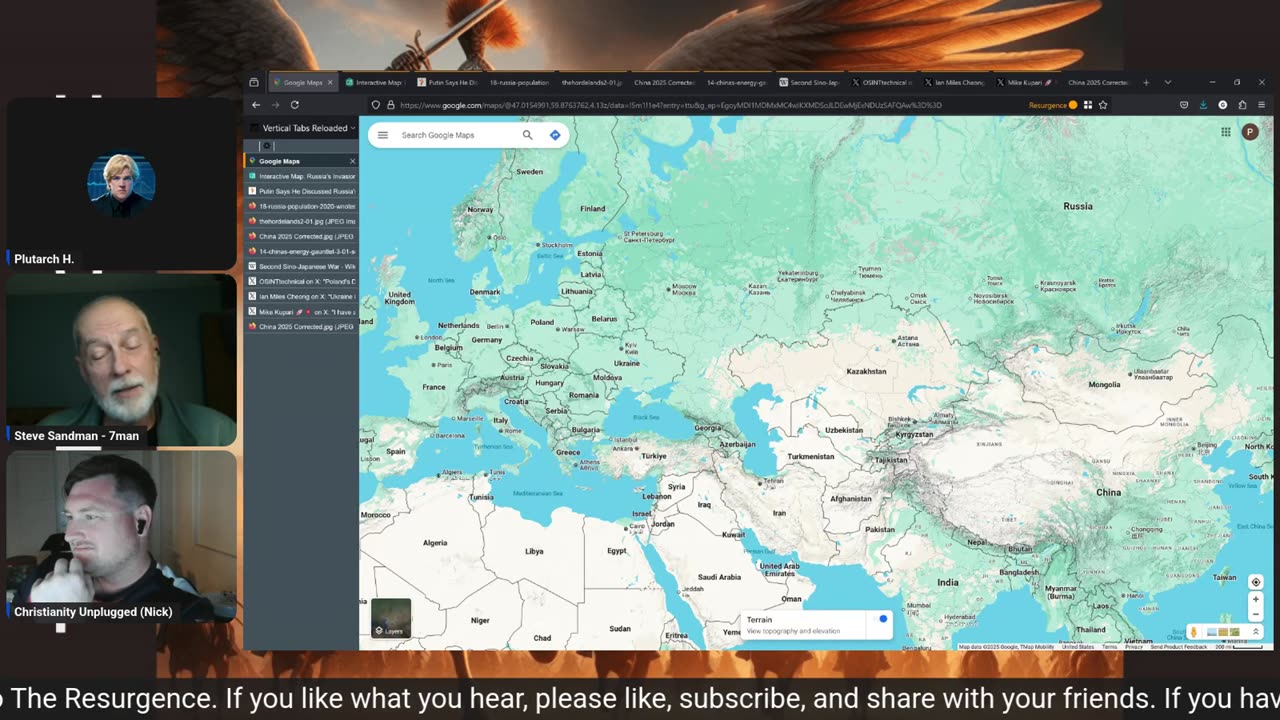Expand the imagery strip double chevron
The width and height of the screenshot is (1280, 720).
point(1256,632)
